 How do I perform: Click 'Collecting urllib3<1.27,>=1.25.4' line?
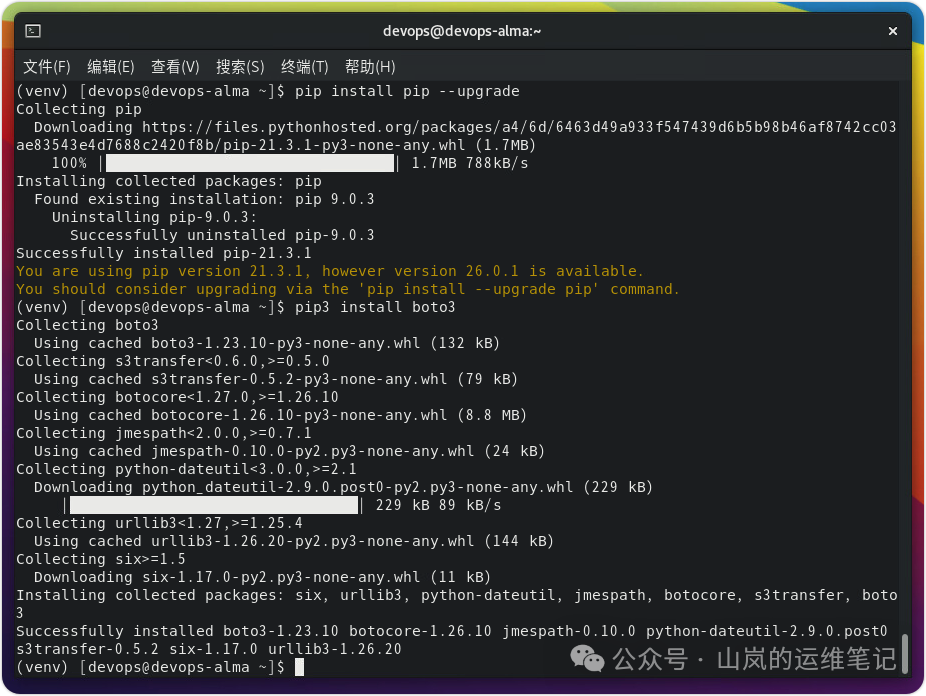click(159, 523)
